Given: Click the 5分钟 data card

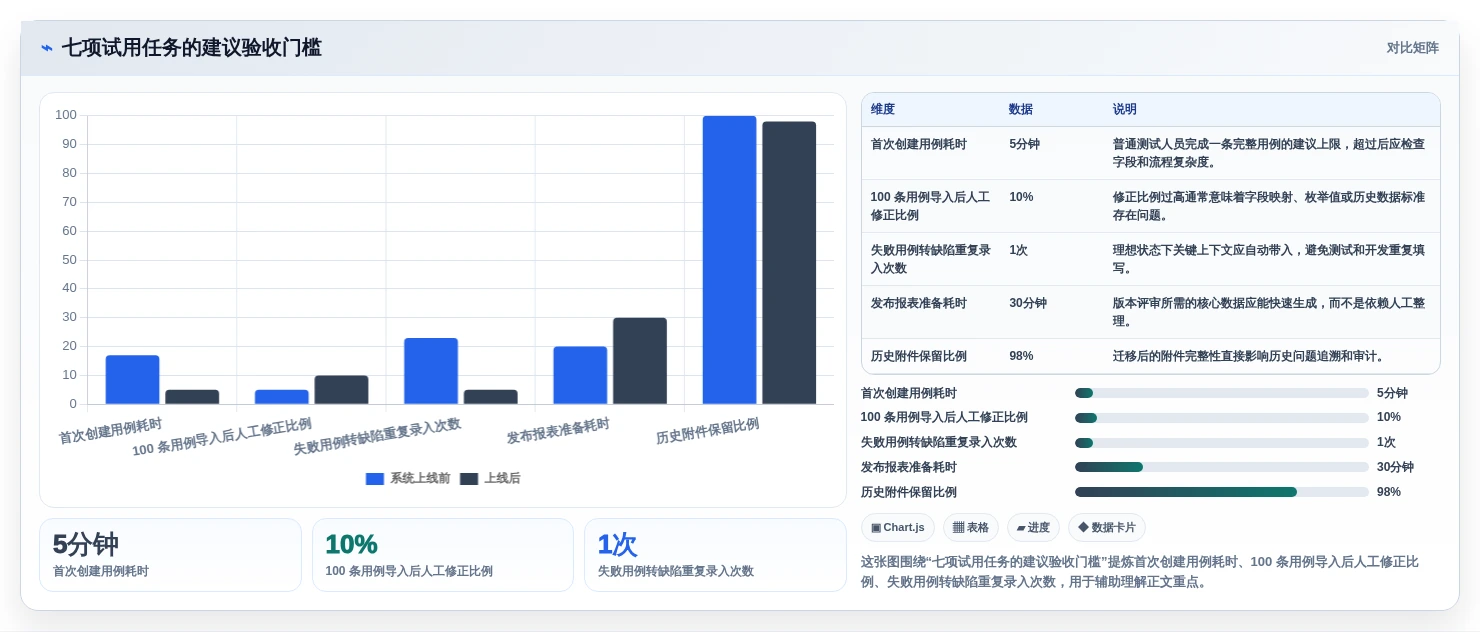Looking at the screenshot, I should point(170,555).
